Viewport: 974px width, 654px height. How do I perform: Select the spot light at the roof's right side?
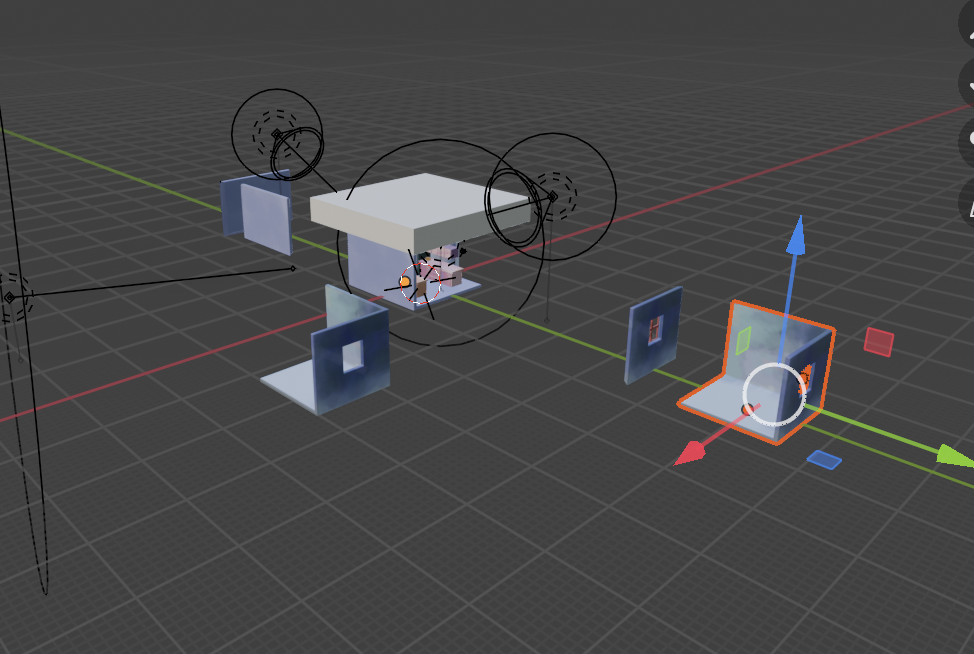pyautogui.click(x=550, y=195)
